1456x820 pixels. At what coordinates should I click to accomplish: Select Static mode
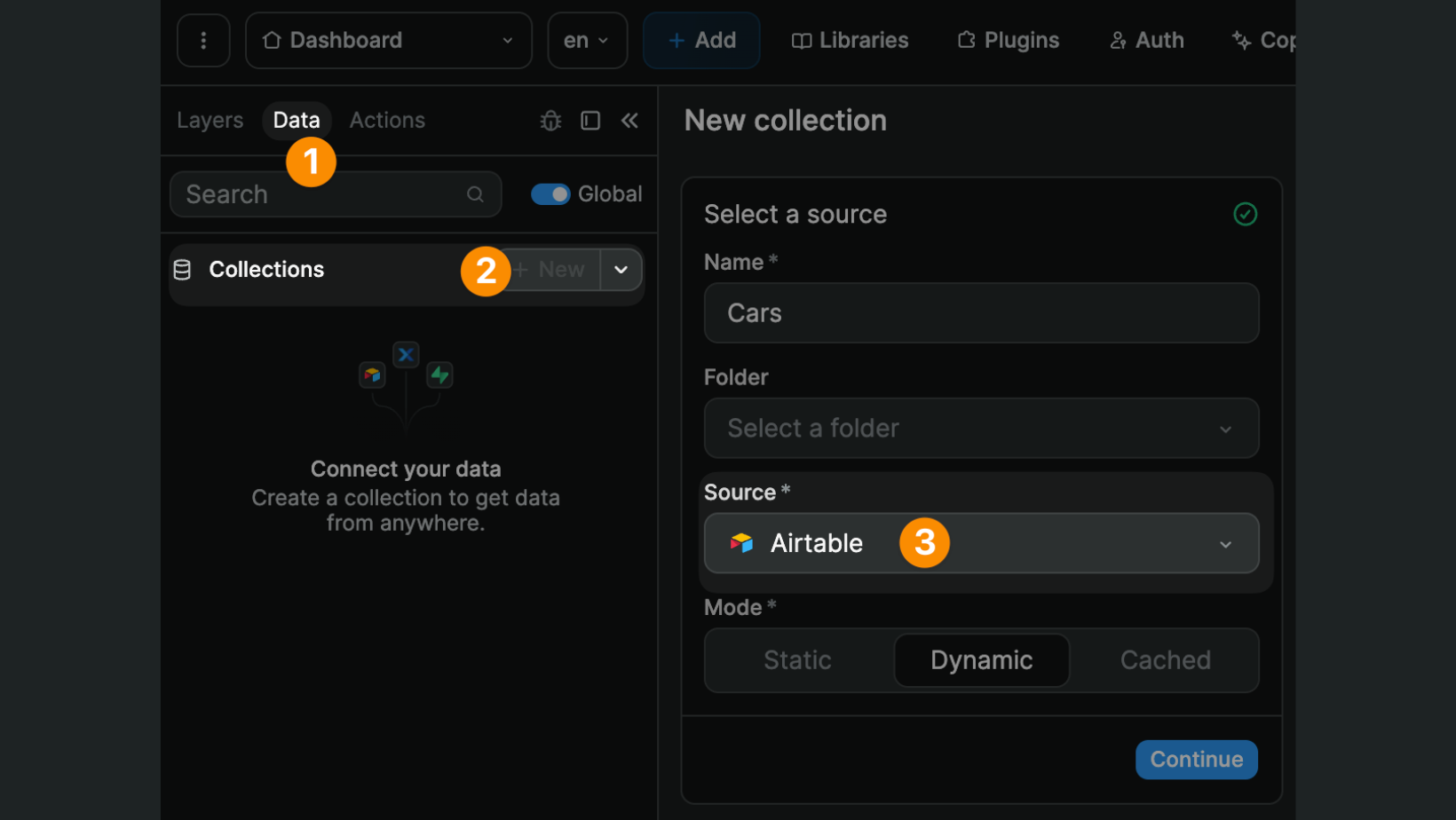(796, 659)
